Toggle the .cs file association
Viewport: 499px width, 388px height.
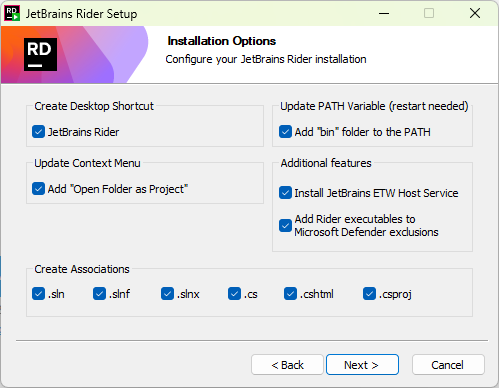pos(234,294)
